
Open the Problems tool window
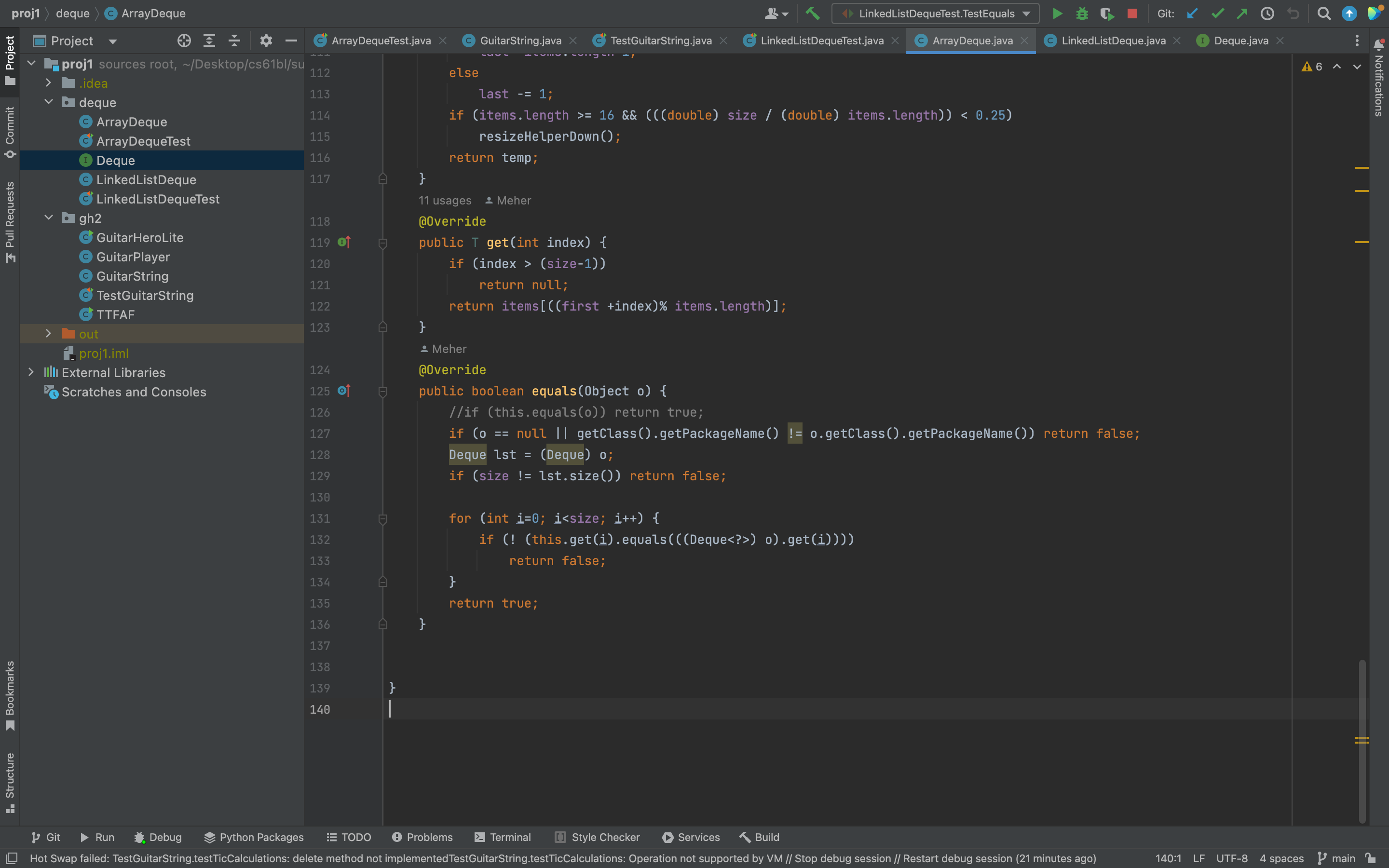click(x=422, y=837)
